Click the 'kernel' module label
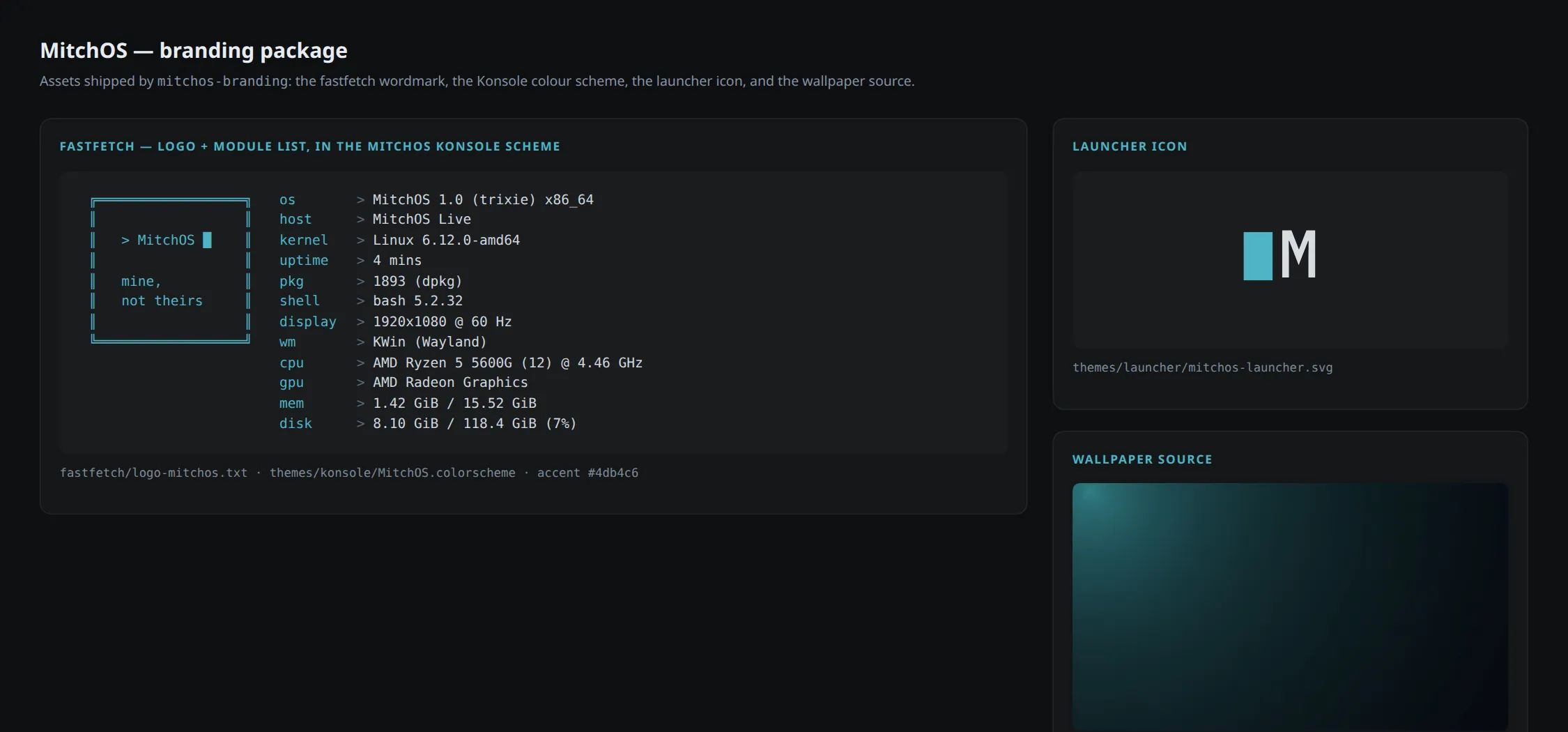1568x732 pixels. point(303,241)
